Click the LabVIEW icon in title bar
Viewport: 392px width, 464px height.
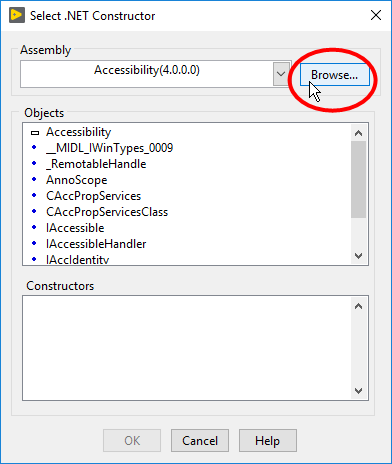click(x=17, y=15)
